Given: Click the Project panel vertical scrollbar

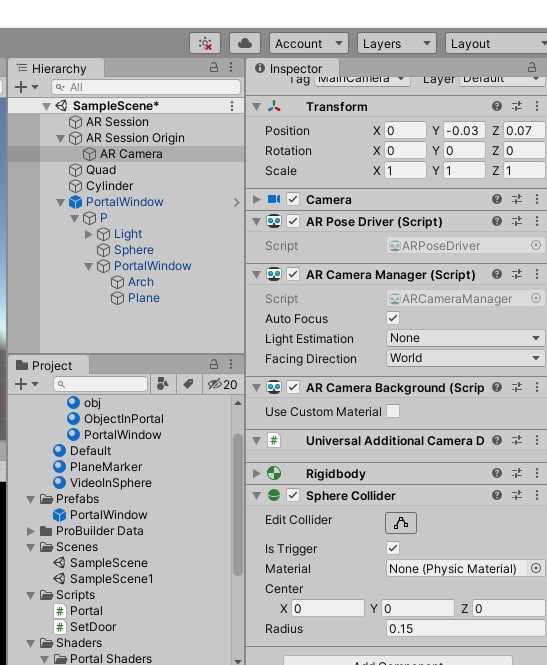Looking at the screenshot, I should pos(238,505).
